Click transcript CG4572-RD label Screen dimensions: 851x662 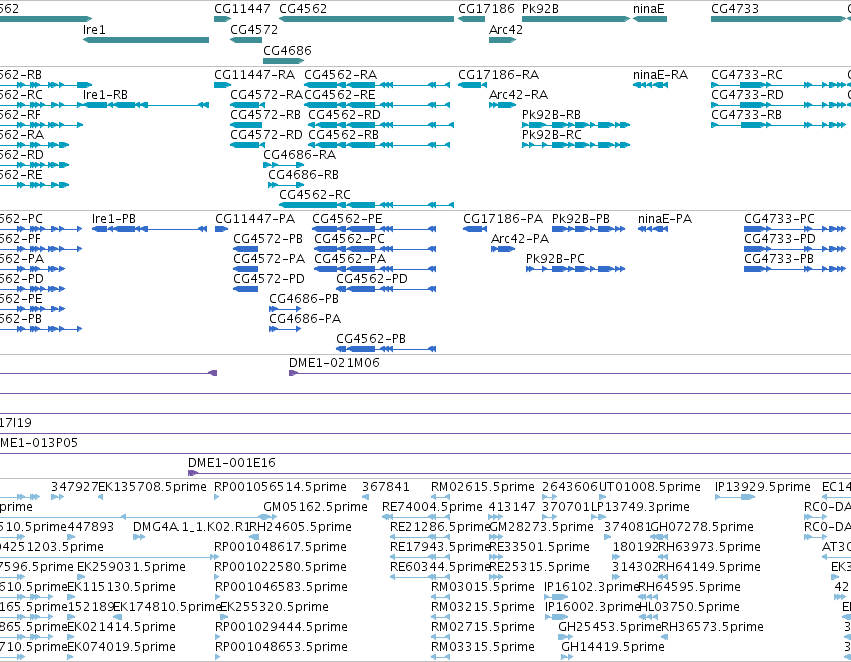click(266, 135)
